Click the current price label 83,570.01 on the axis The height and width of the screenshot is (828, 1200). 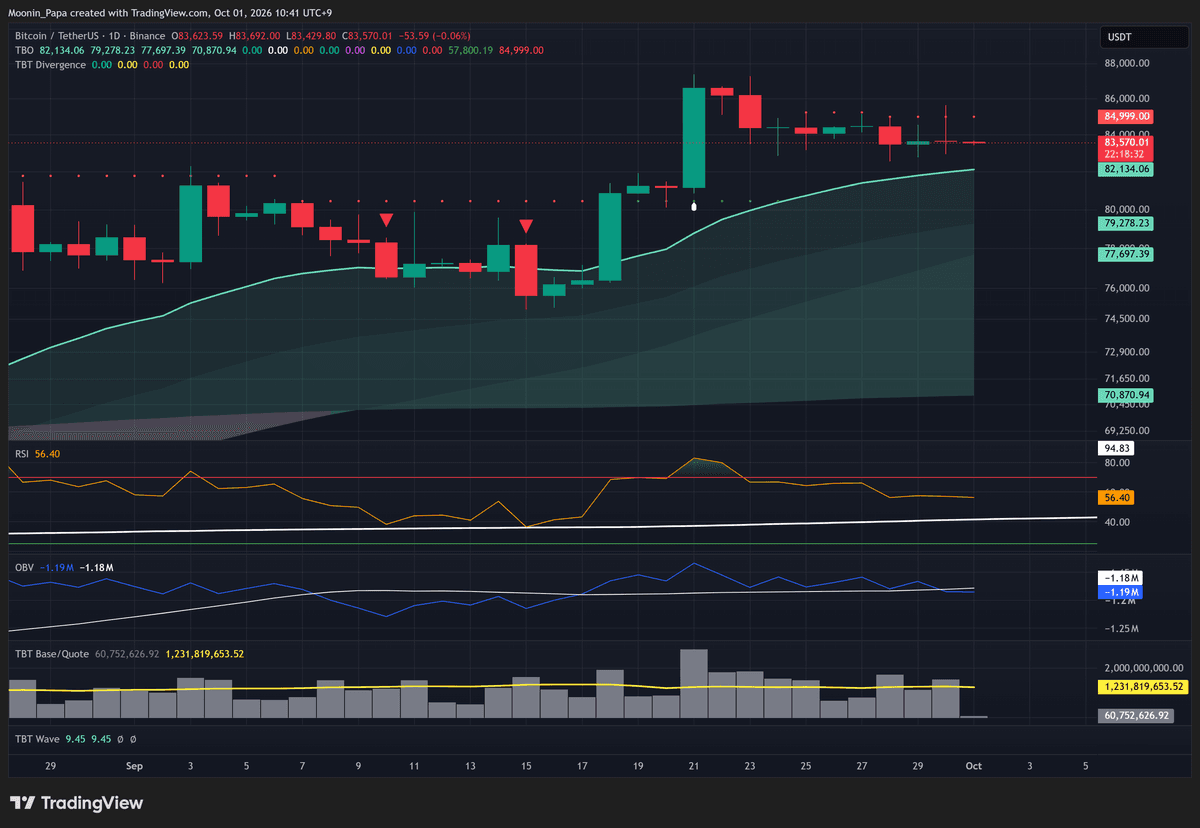point(1126,142)
